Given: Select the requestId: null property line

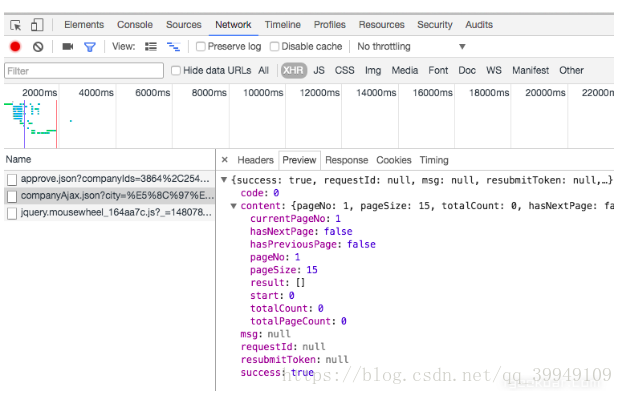Looking at the screenshot, I should pos(283,347).
